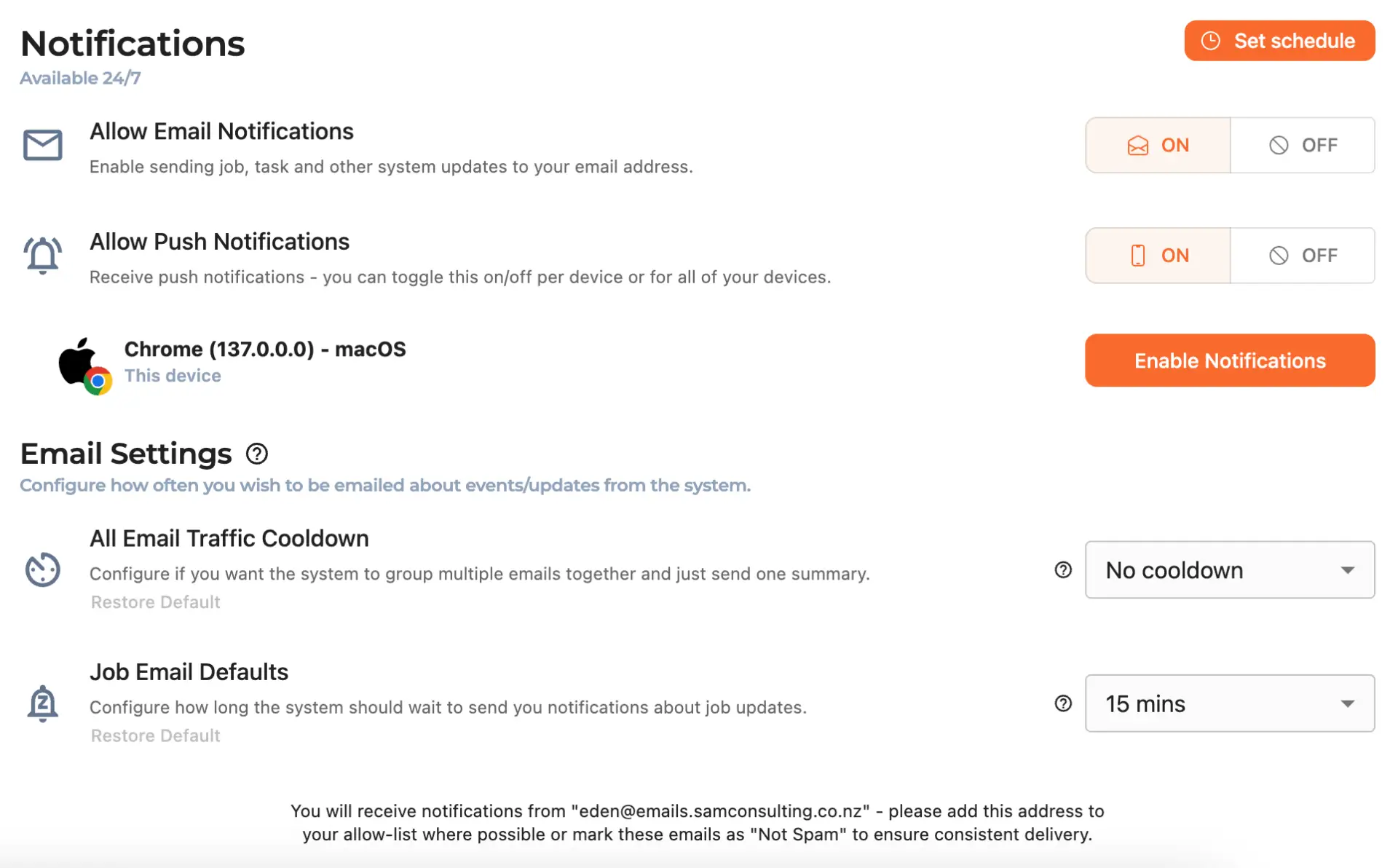Click the arrow on the cooldown dropdown
Screen dimensions: 1398x868
(1348, 570)
